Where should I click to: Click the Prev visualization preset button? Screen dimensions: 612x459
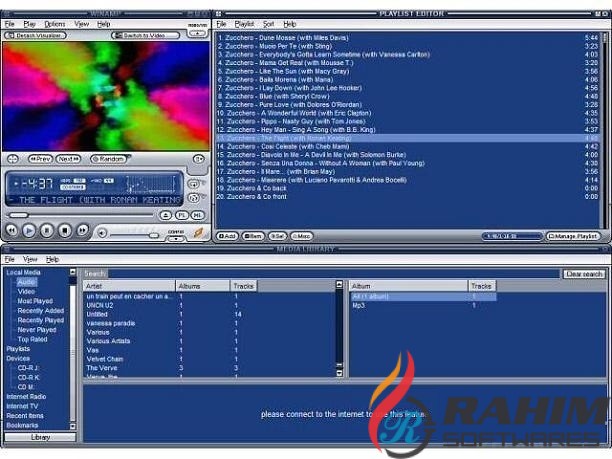tap(40, 159)
